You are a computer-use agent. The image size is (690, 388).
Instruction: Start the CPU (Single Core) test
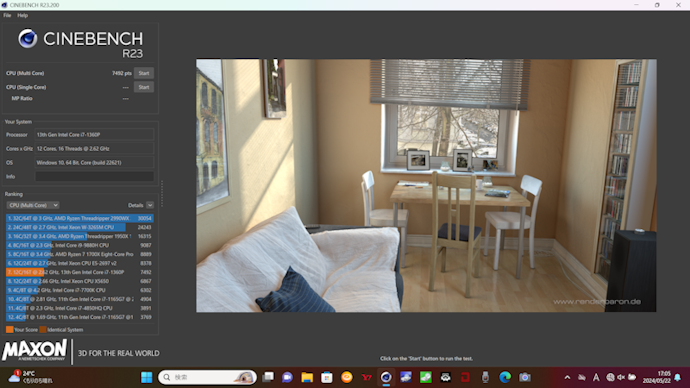pyautogui.click(x=144, y=87)
